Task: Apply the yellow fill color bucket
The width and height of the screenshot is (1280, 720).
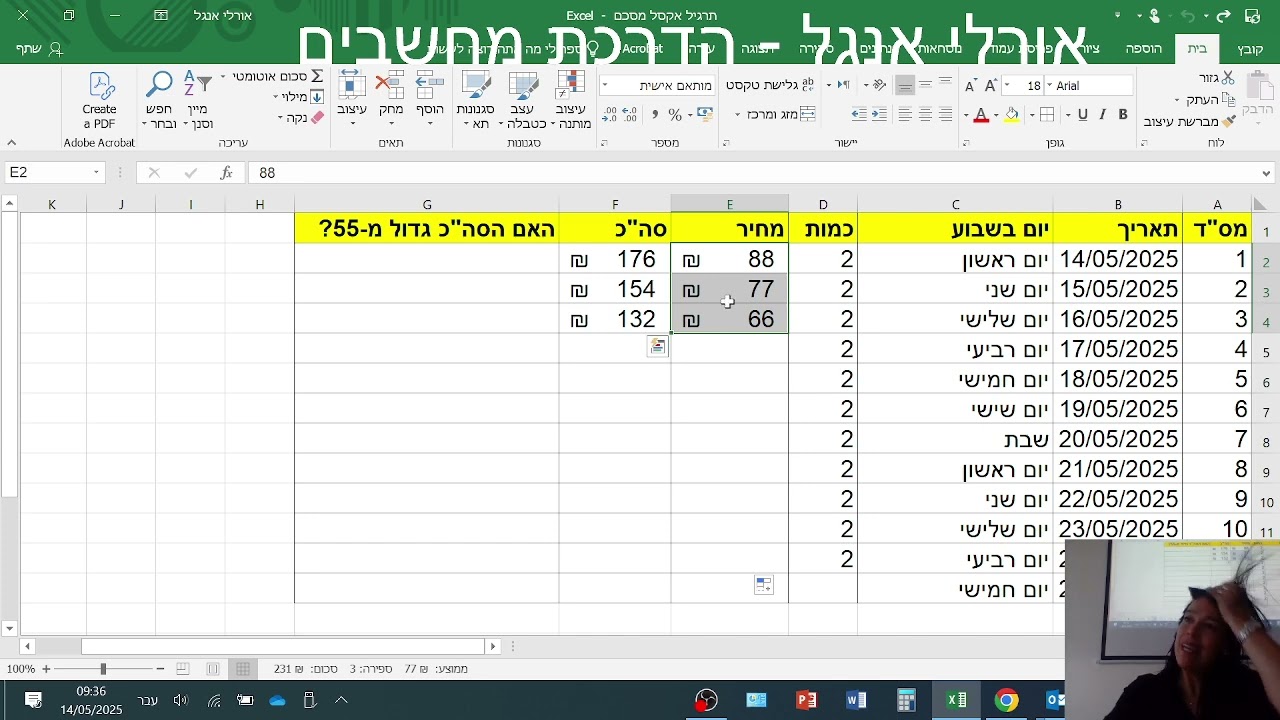Action: click(1012, 115)
